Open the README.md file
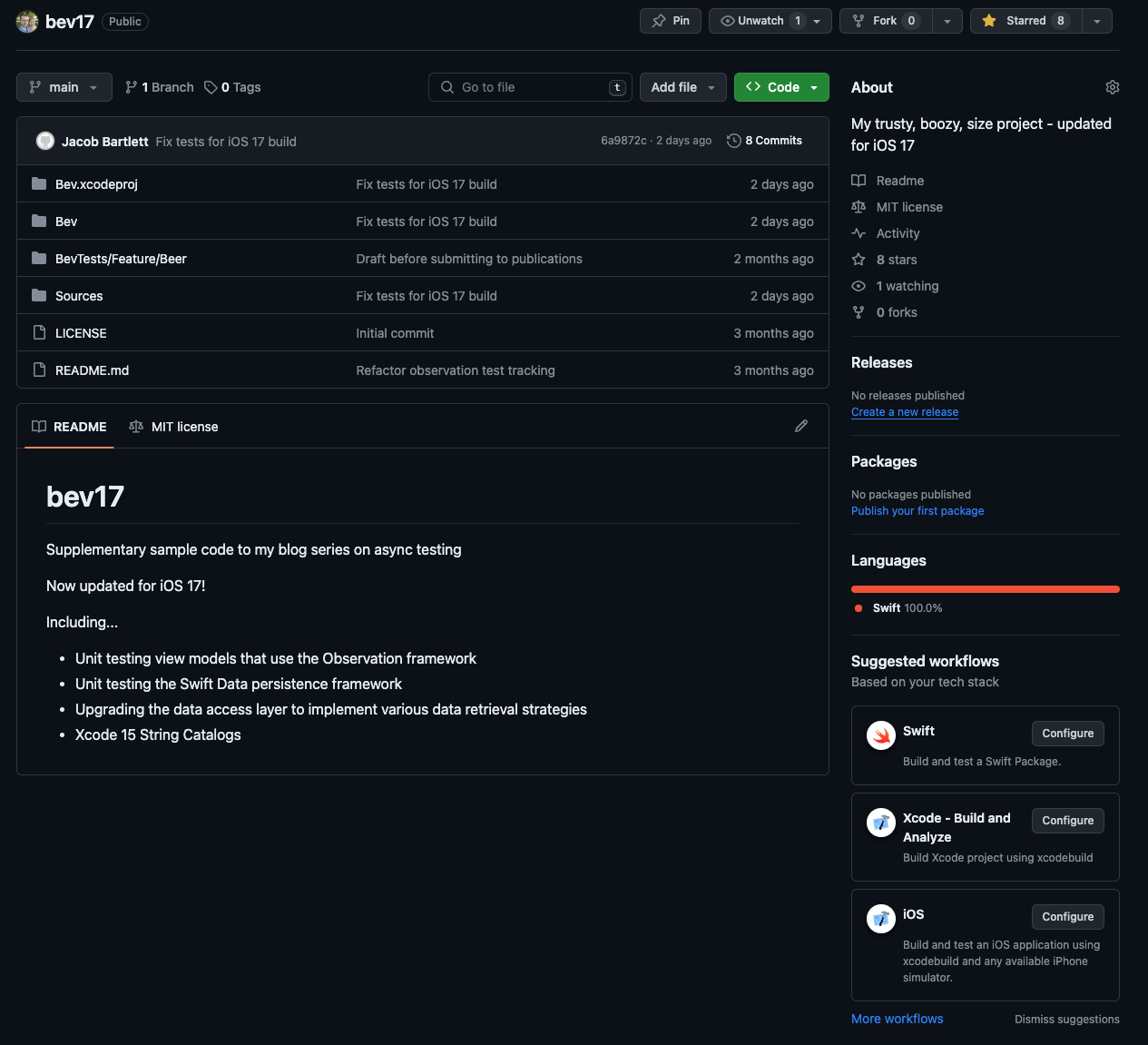This screenshot has width=1148, height=1045. pyautogui.click(x=92, y=370)
